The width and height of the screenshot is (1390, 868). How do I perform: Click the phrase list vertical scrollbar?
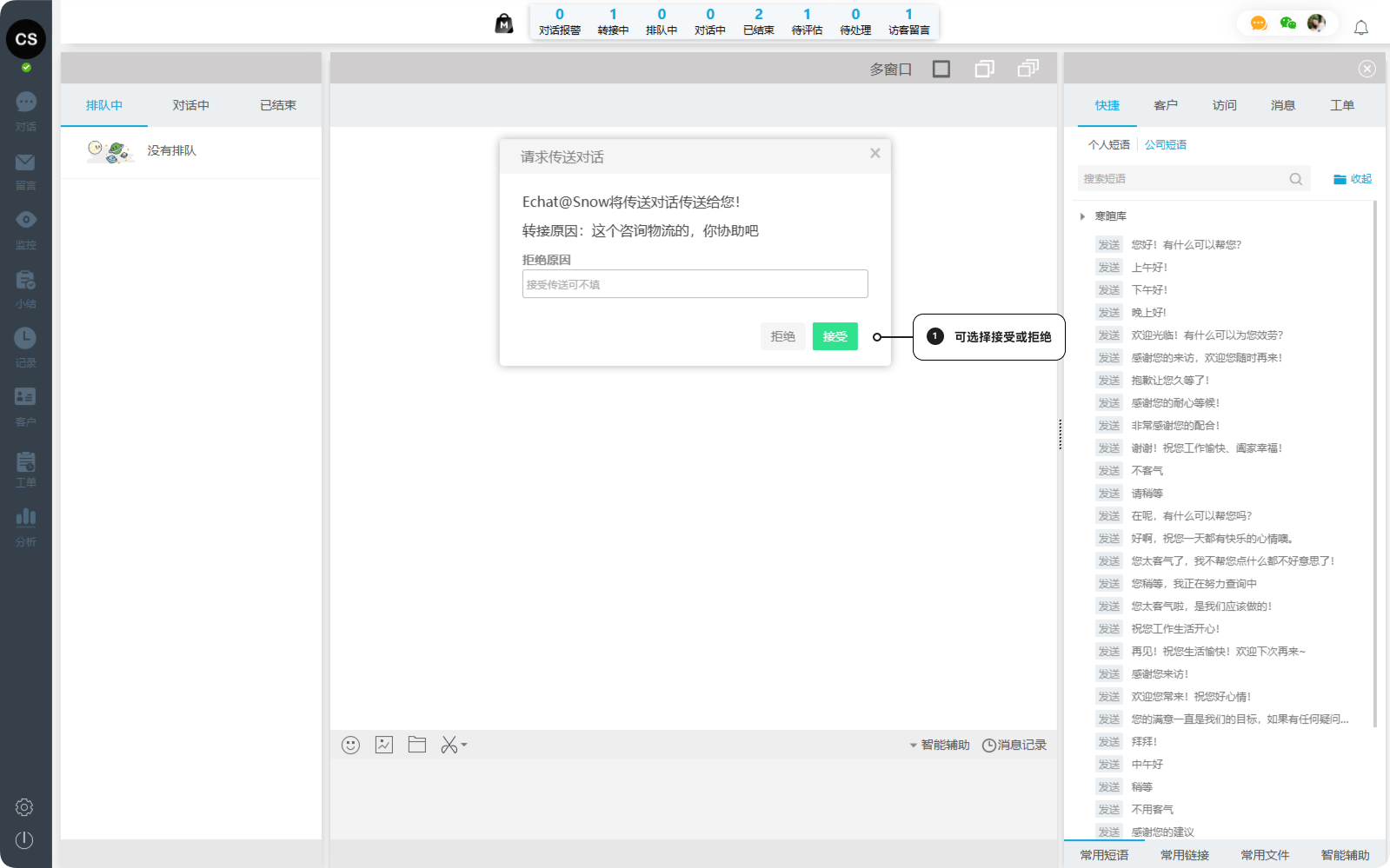(x=1374, y=461)
